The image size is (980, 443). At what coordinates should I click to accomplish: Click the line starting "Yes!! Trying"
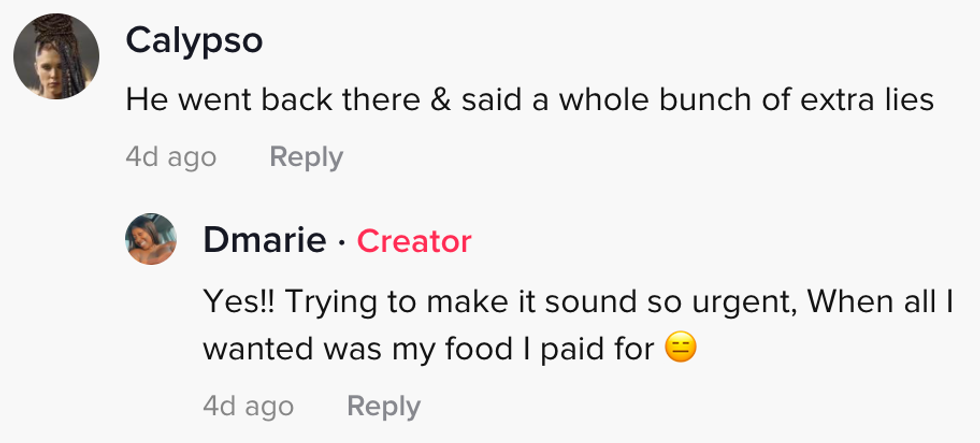(578, 299)
